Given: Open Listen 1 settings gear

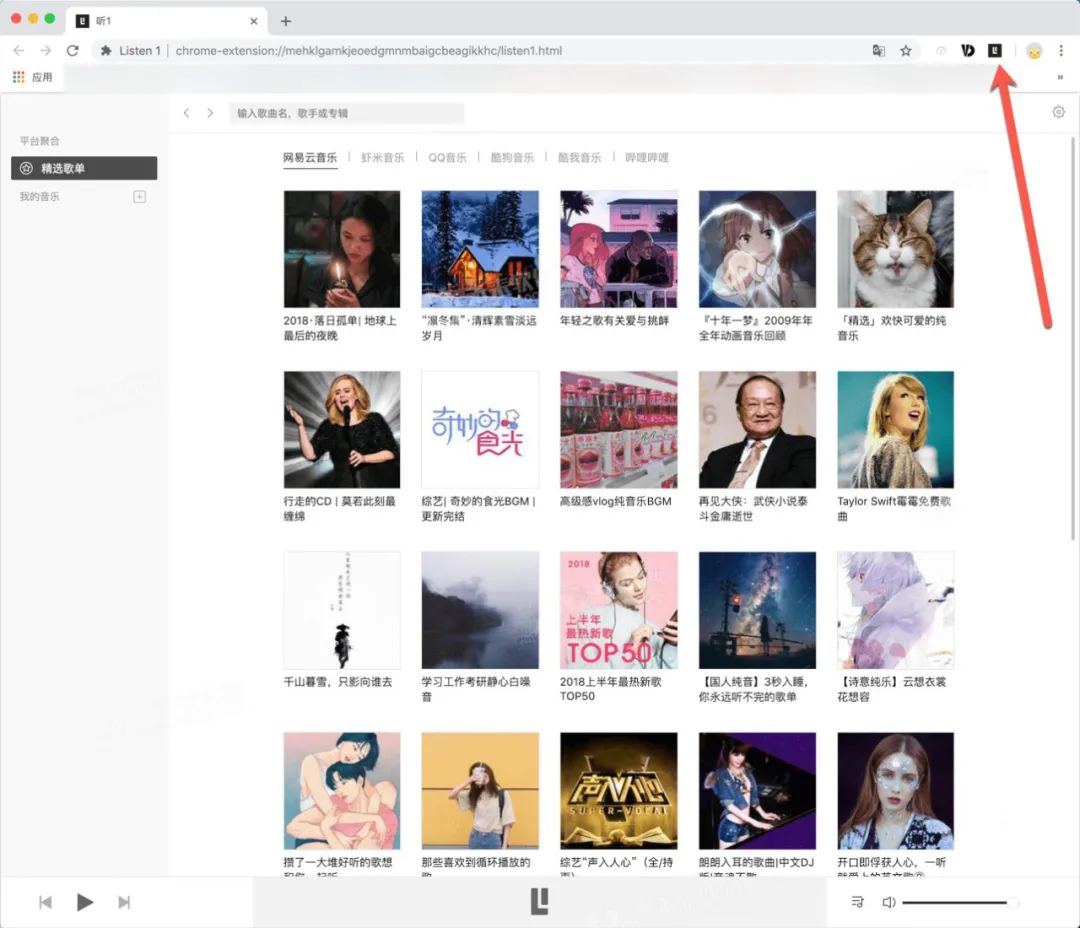Looking at the screenshot, I should (1059, 112).
